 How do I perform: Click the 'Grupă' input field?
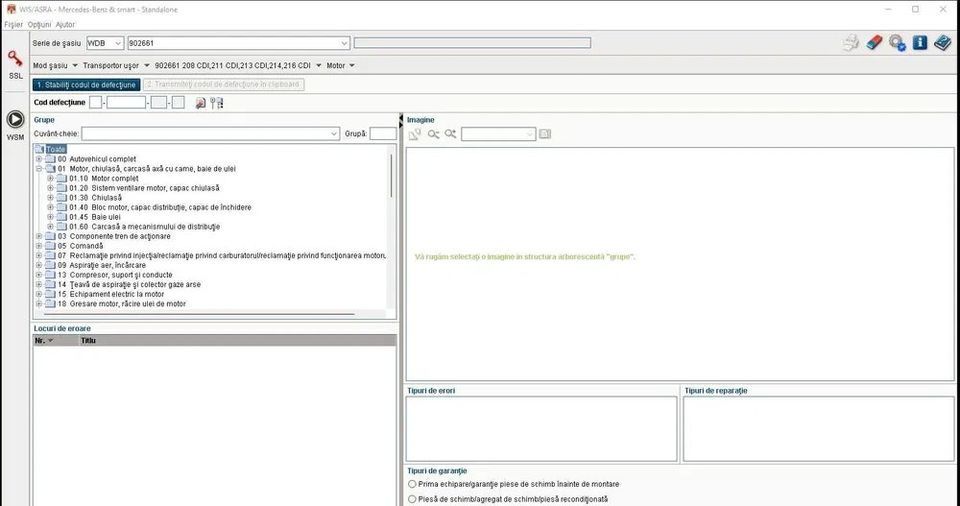tap(383, 134)
